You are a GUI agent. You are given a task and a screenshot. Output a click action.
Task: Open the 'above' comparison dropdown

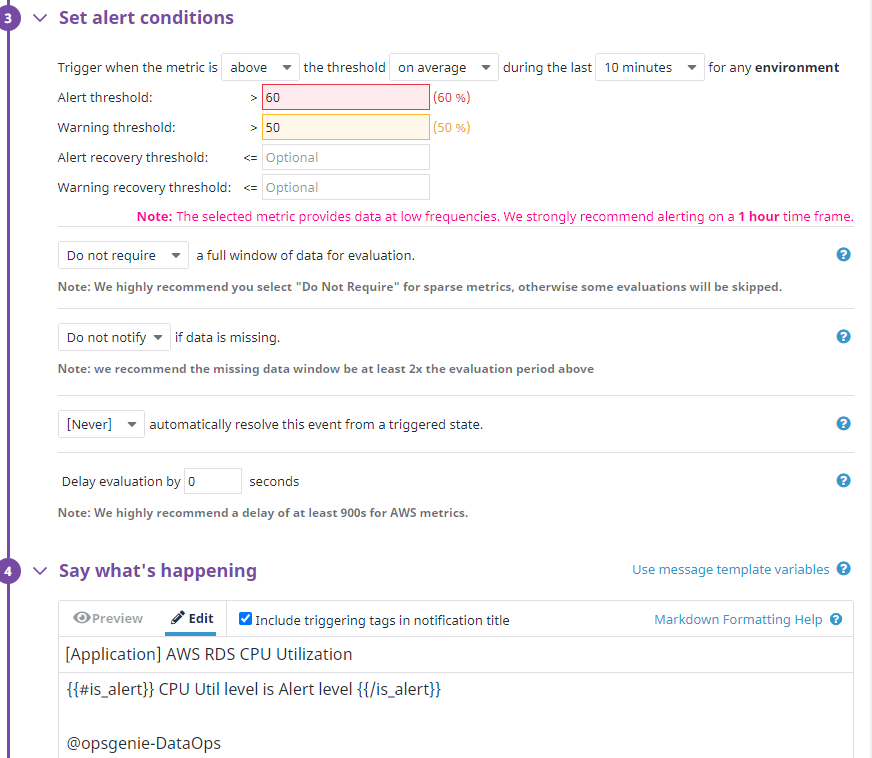pos(260,67)
